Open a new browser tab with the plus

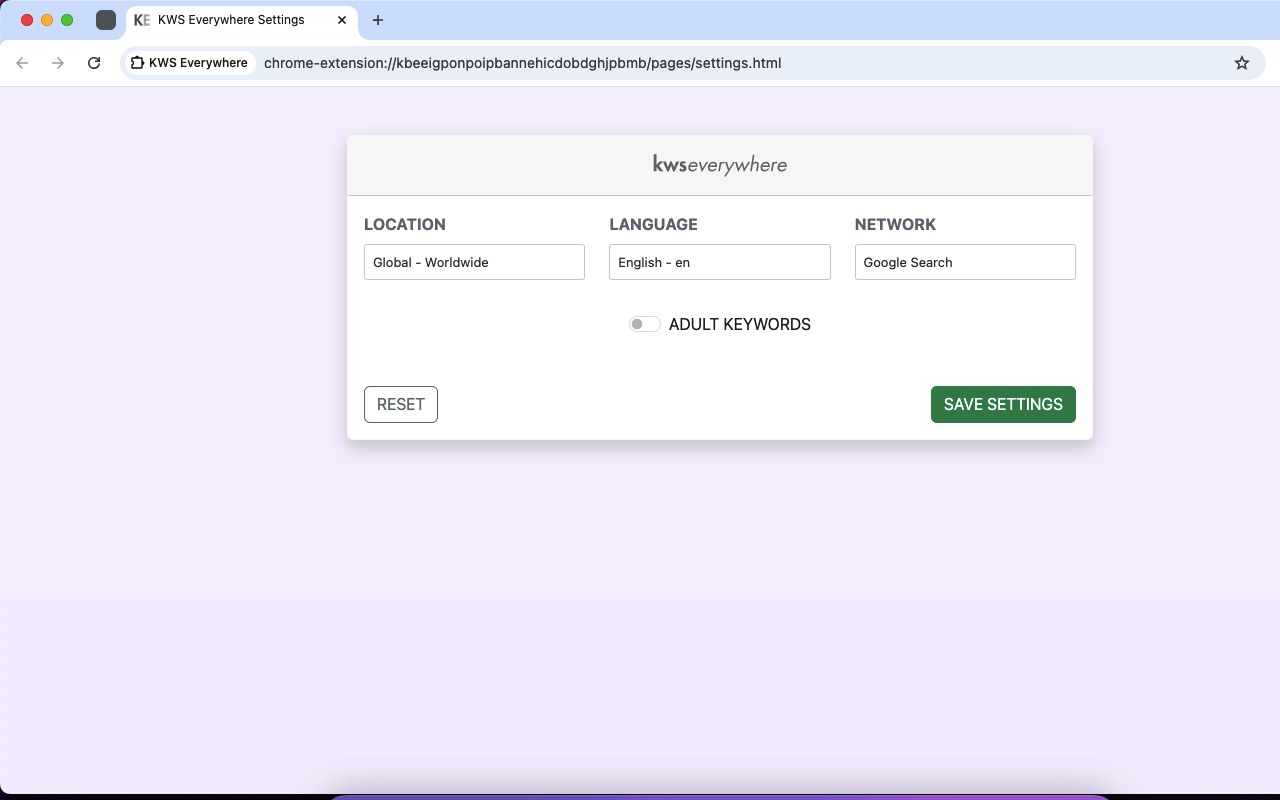[378, 20]
